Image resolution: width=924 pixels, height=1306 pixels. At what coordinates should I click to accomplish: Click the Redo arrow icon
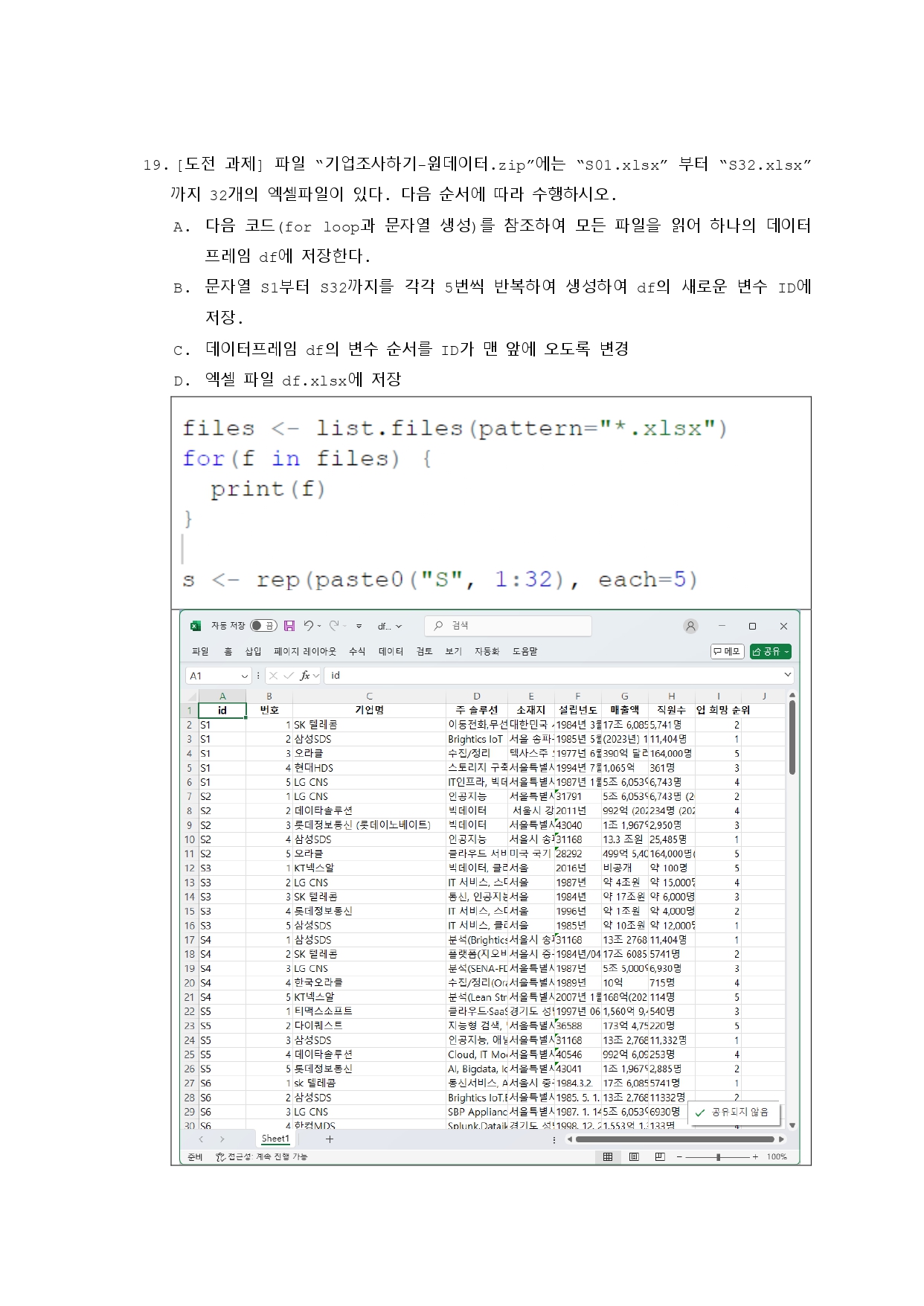pos(335,626)
